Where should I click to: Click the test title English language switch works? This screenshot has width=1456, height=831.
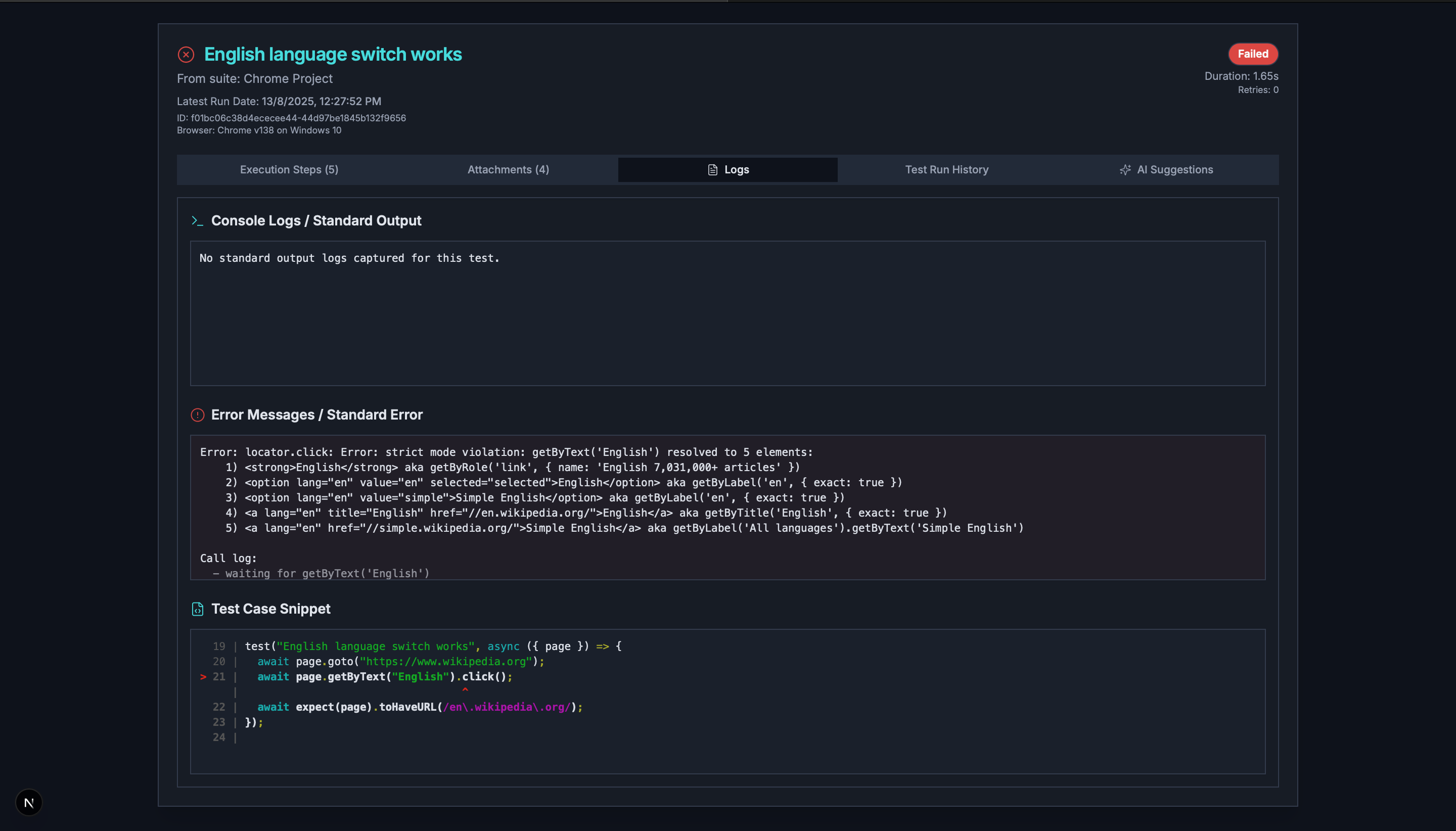(x=333, y=54)
